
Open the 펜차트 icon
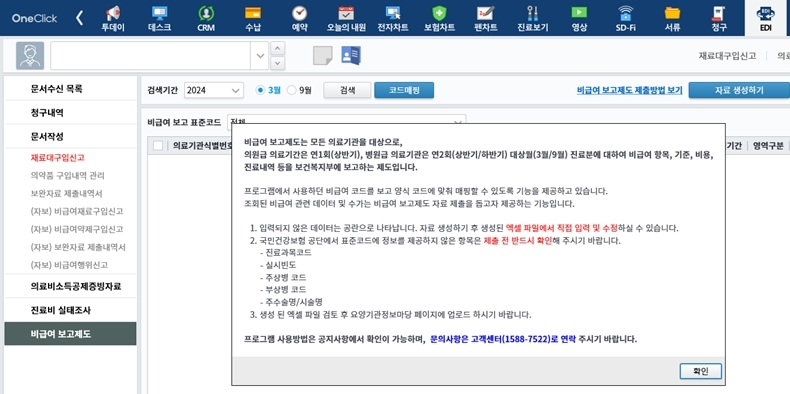[x=486, y=18]
